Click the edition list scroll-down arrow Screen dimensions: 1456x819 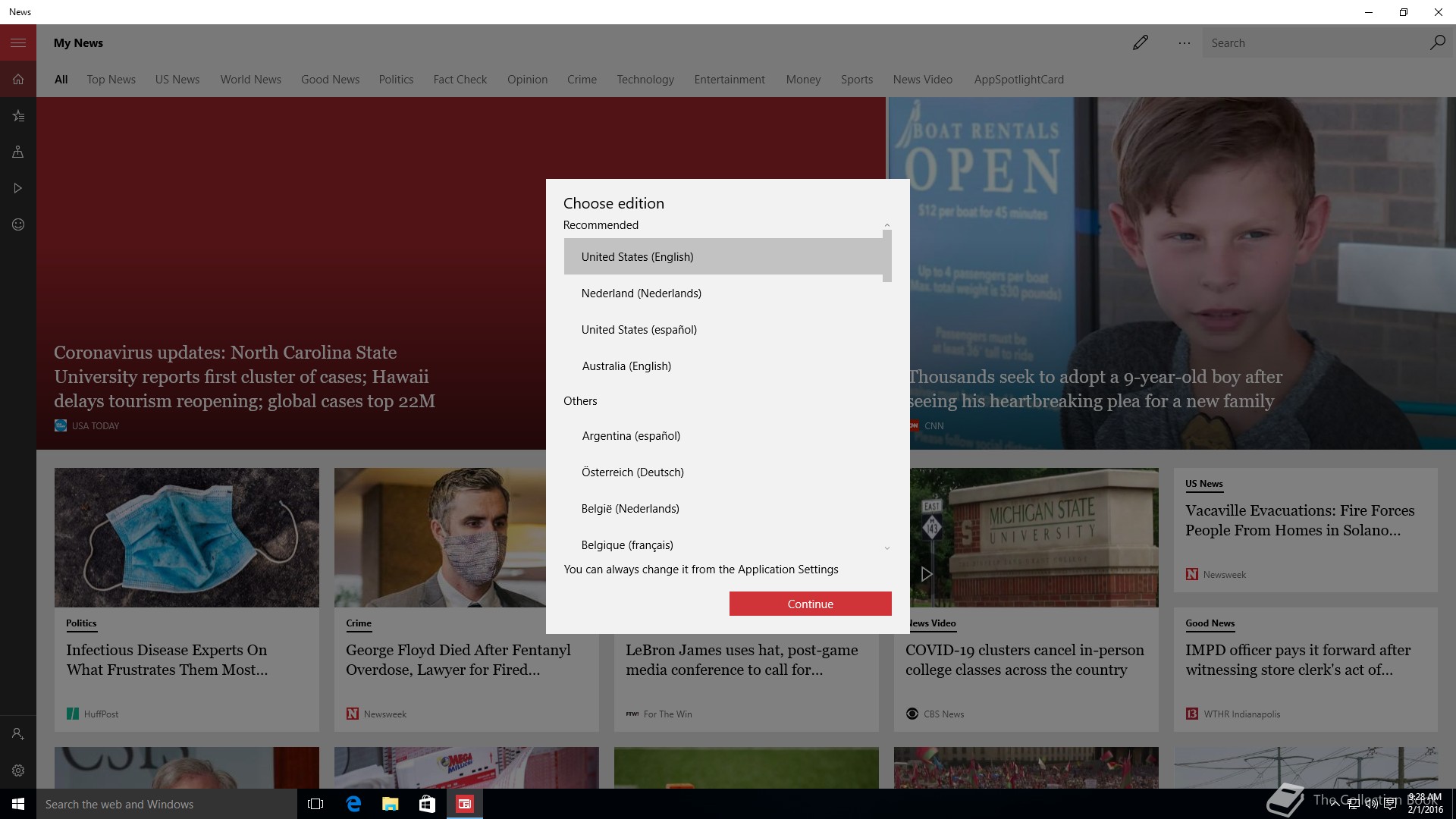pos(886,548)
